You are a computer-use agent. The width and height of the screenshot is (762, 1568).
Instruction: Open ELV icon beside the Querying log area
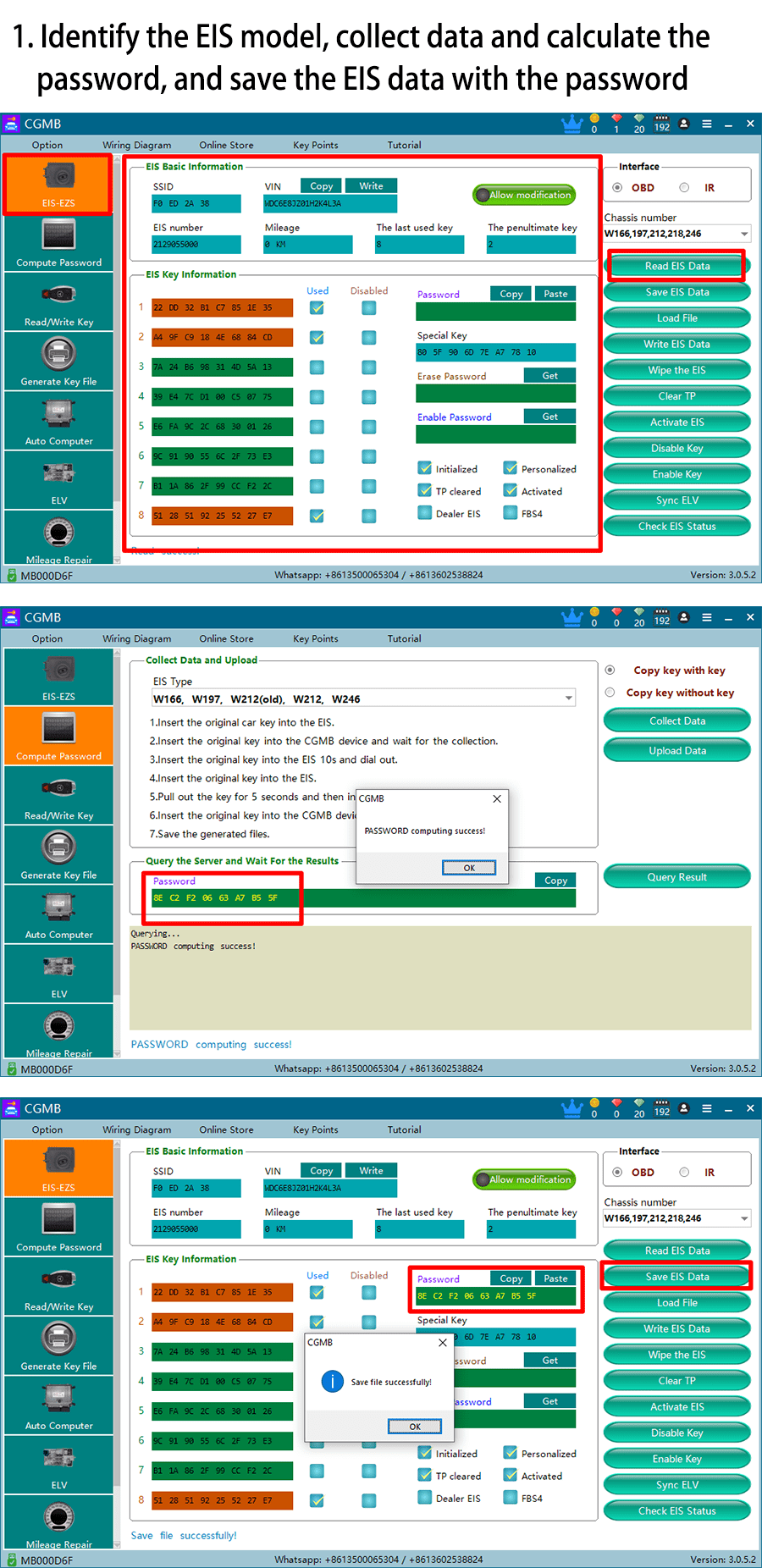tap(58, 973)
